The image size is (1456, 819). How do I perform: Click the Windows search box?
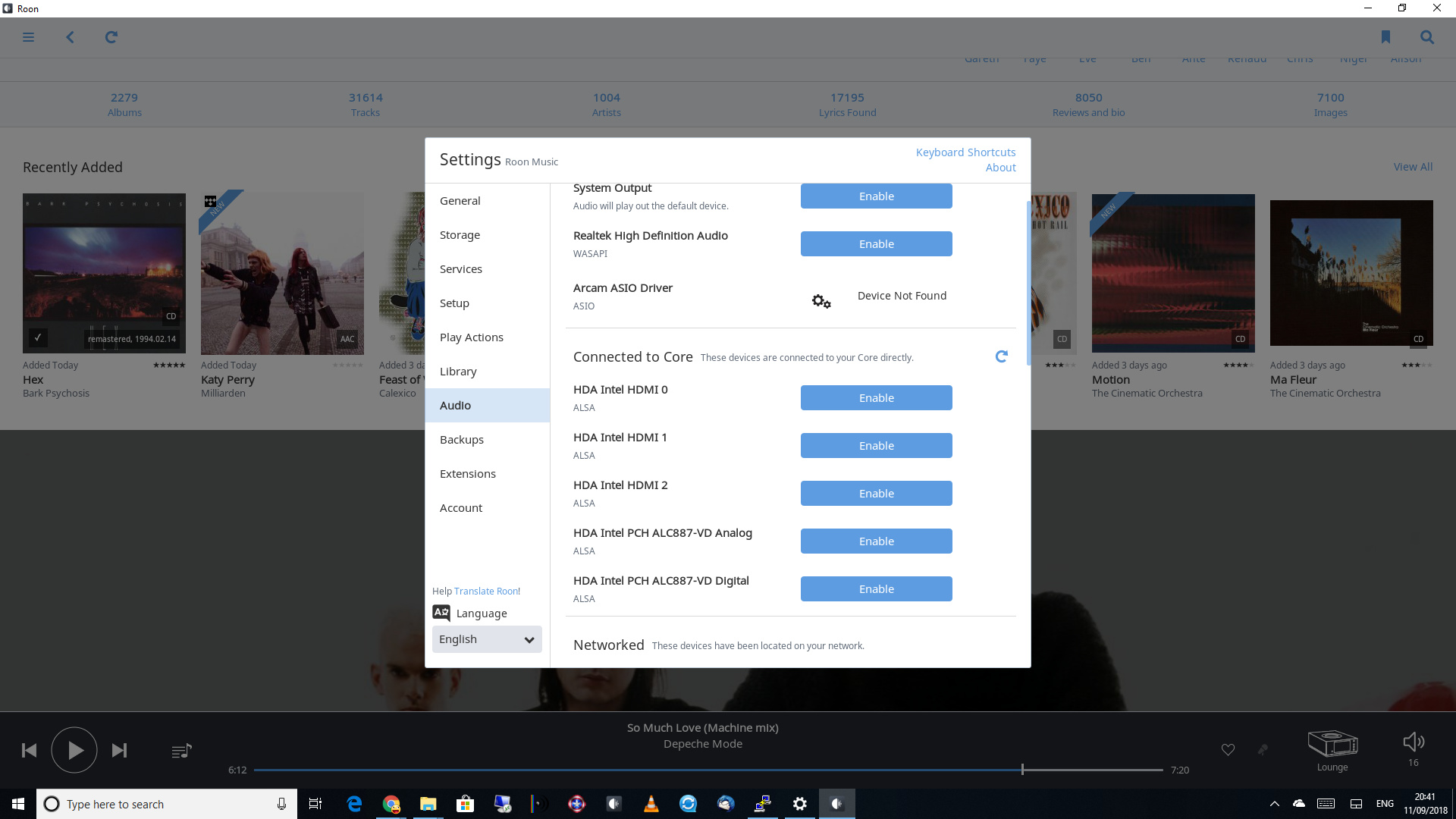click(x=167, y=804)
